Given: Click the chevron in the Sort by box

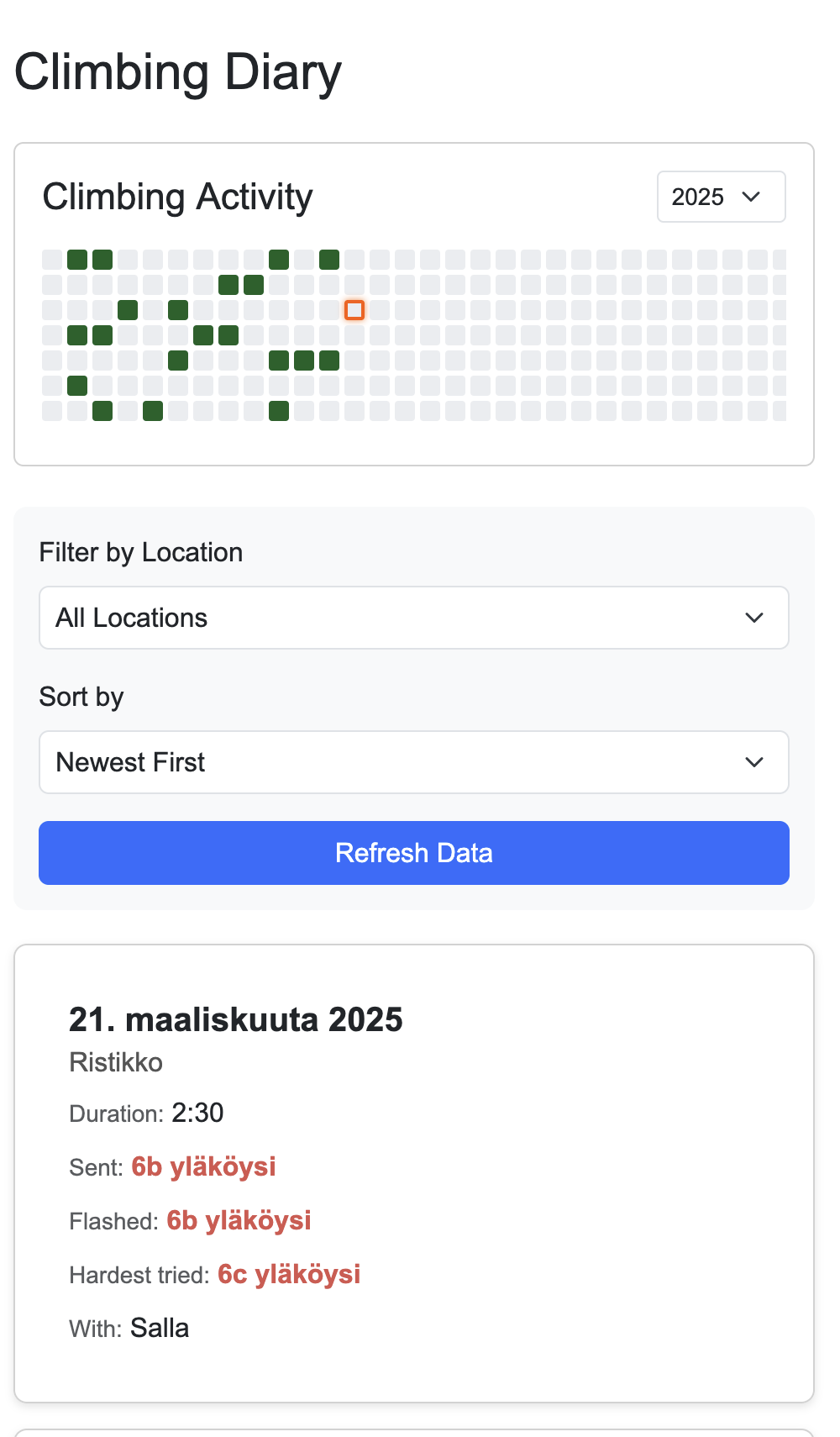Looking at the screenshot, I should [x=753, y=762].
